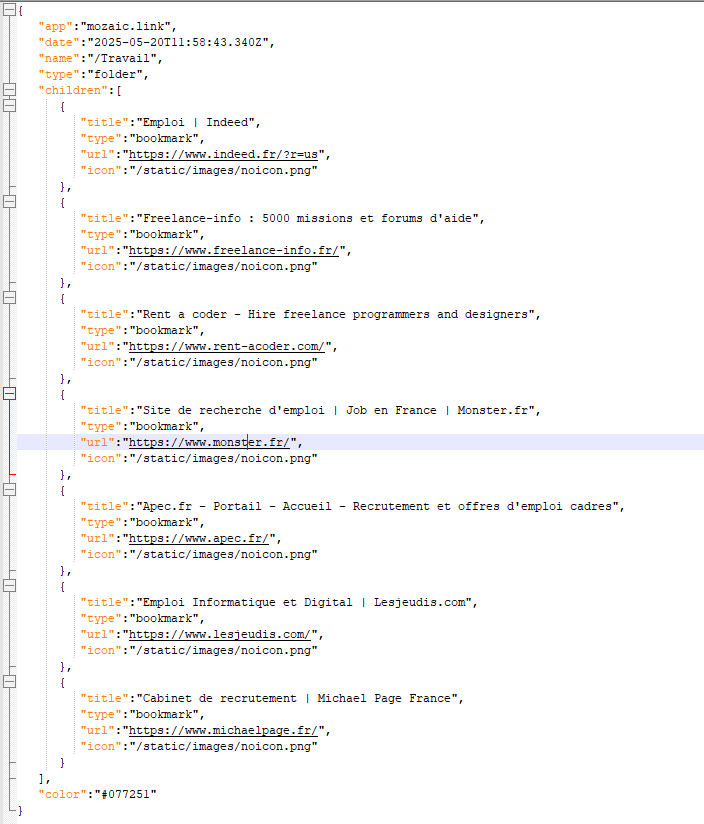Click the "color" key
The image size is (704, 824).
coord(63,795)
